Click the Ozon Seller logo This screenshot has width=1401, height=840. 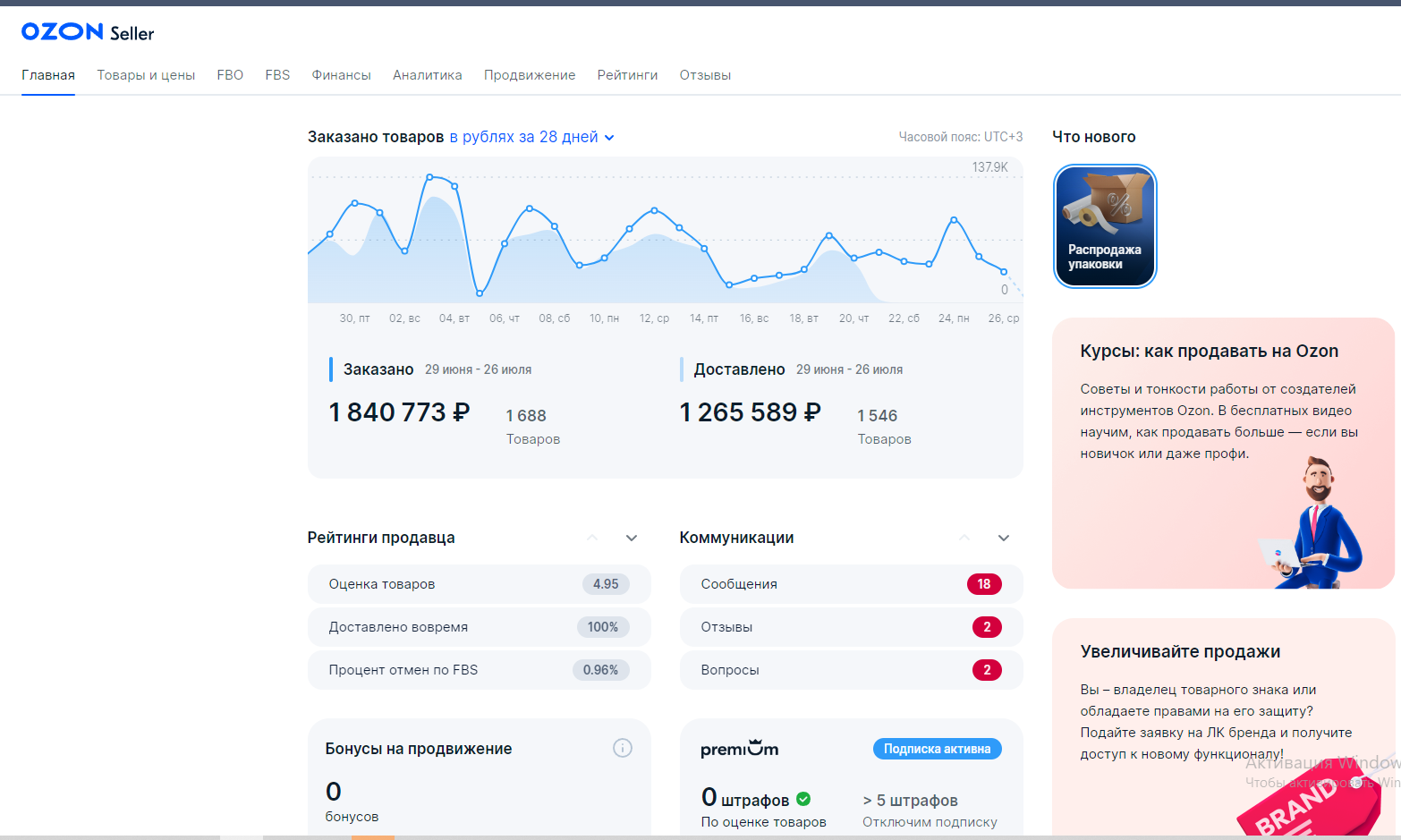coord(88,32)
